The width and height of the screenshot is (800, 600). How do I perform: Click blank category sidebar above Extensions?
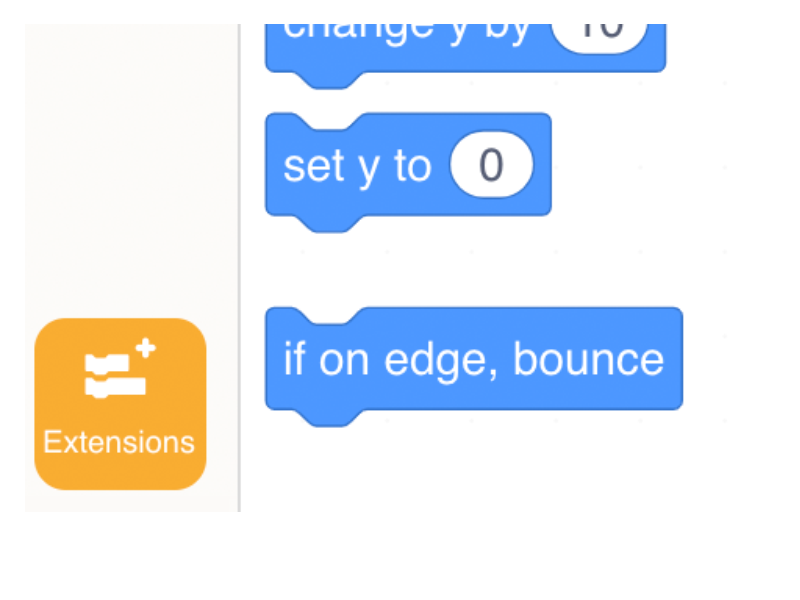click(x=131, y=168)
